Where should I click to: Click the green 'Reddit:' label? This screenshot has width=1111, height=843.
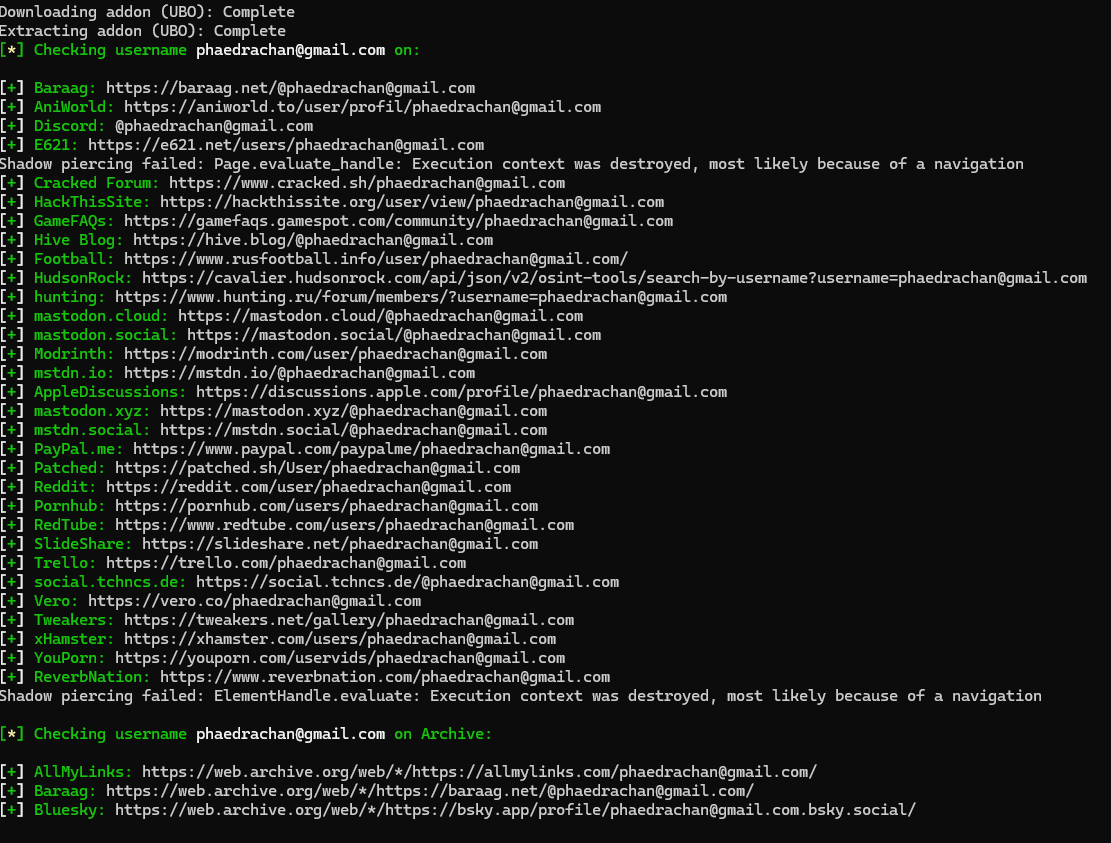click(65, 487)
